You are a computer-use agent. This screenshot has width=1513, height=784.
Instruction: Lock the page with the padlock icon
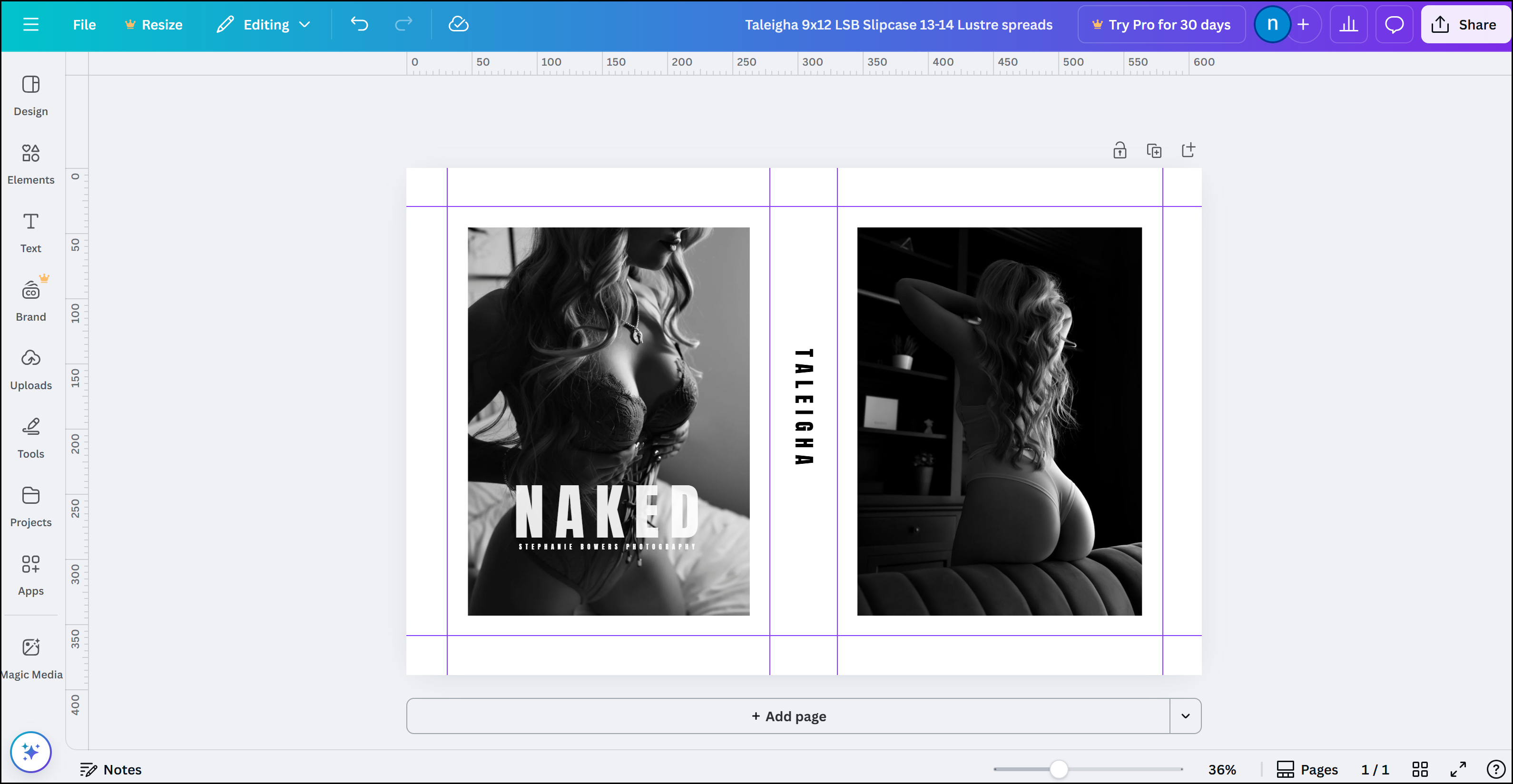coord(1120,150)
